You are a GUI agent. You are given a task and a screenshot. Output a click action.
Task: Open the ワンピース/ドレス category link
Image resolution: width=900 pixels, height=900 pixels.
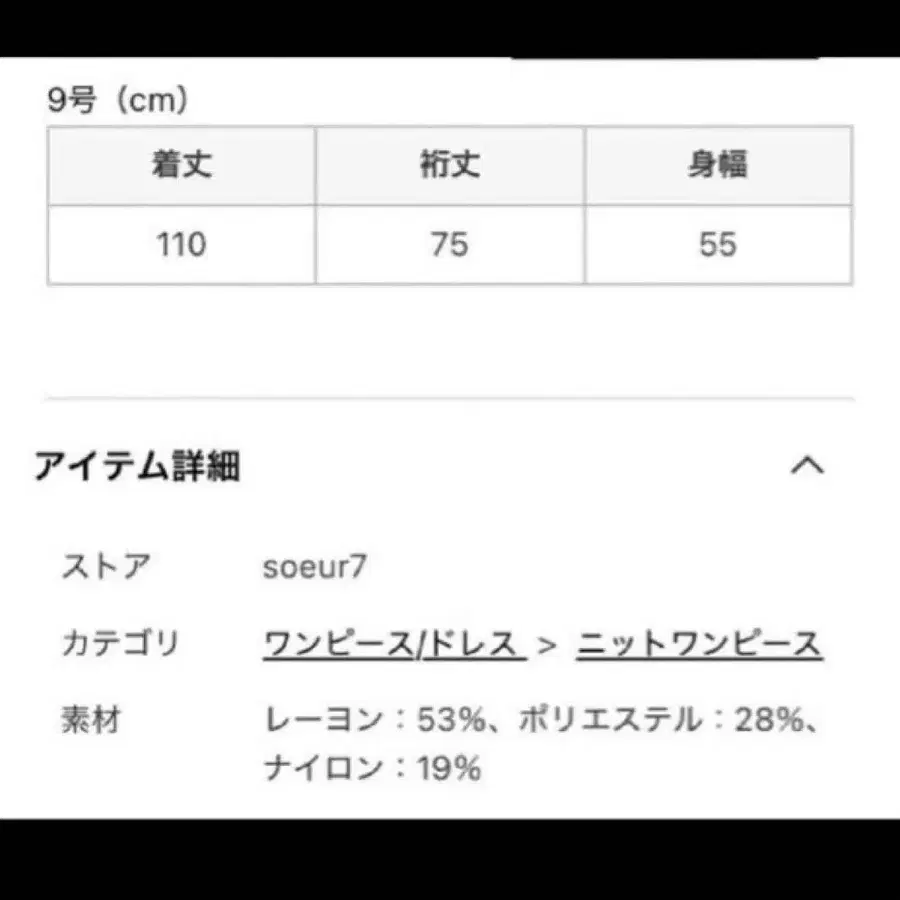[390, 643]
